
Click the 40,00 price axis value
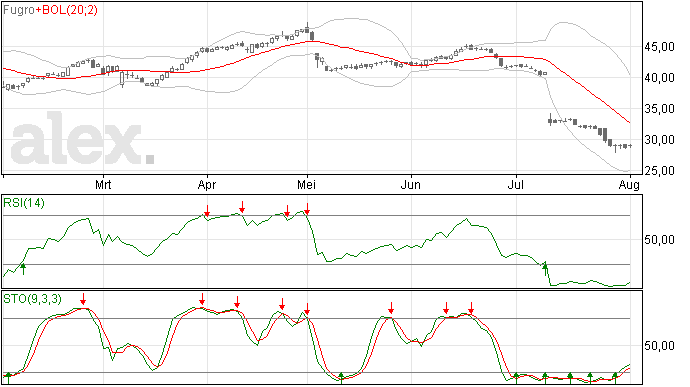[659, 78]
